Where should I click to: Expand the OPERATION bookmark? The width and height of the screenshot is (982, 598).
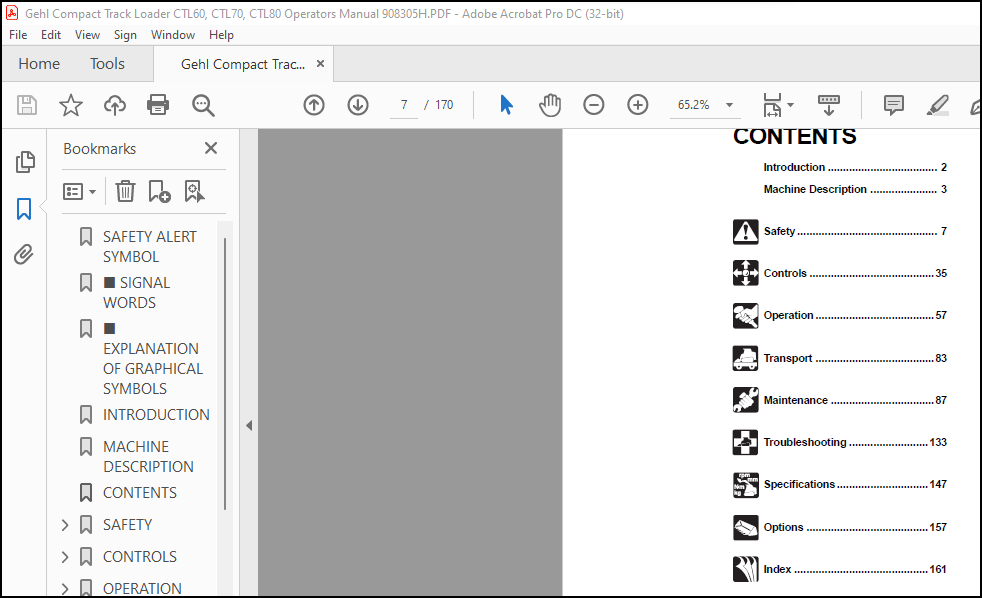(65, 588)
